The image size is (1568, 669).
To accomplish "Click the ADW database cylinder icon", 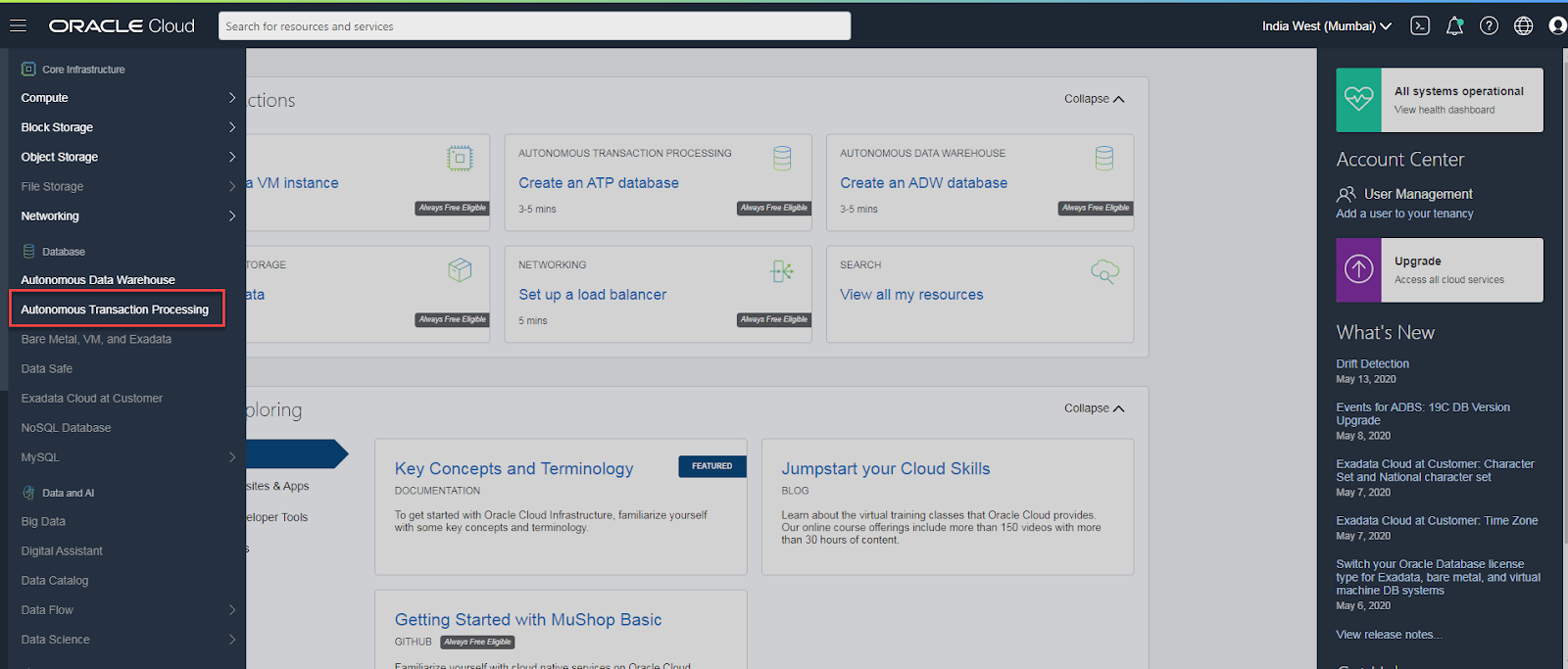I will click(x=1104, y=159).
